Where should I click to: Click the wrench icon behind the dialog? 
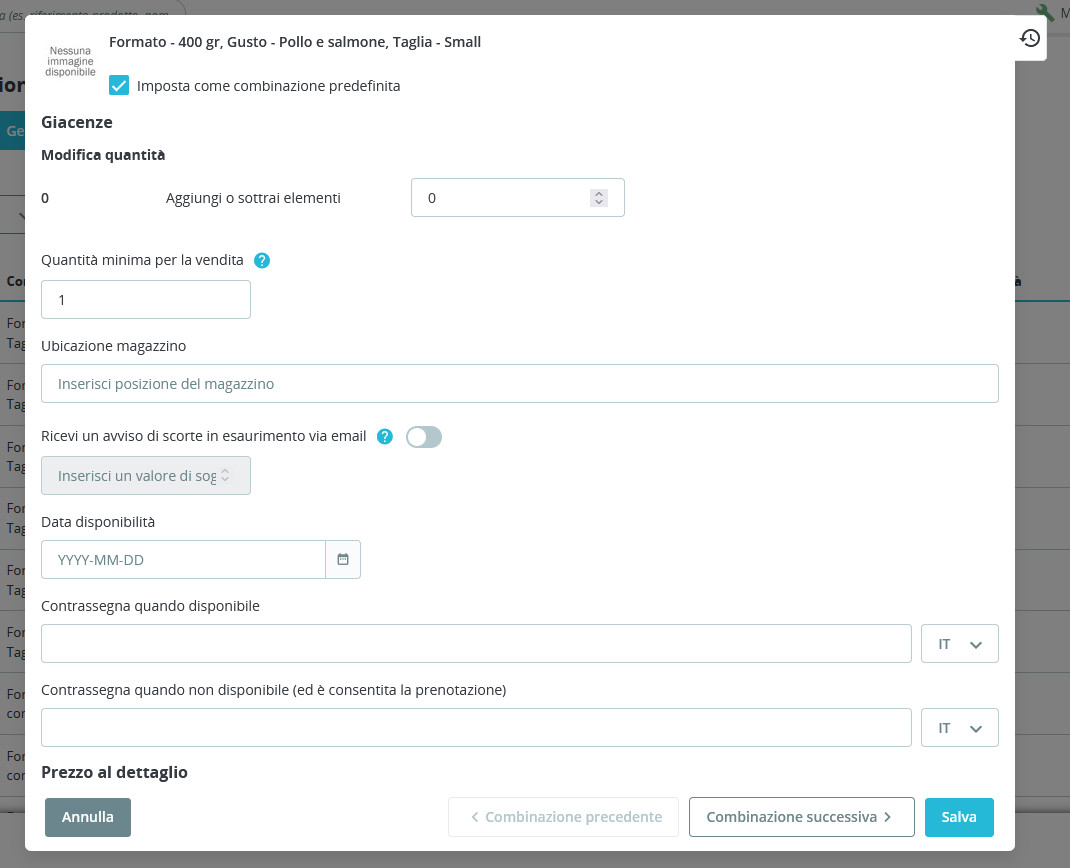(1045, 12)
